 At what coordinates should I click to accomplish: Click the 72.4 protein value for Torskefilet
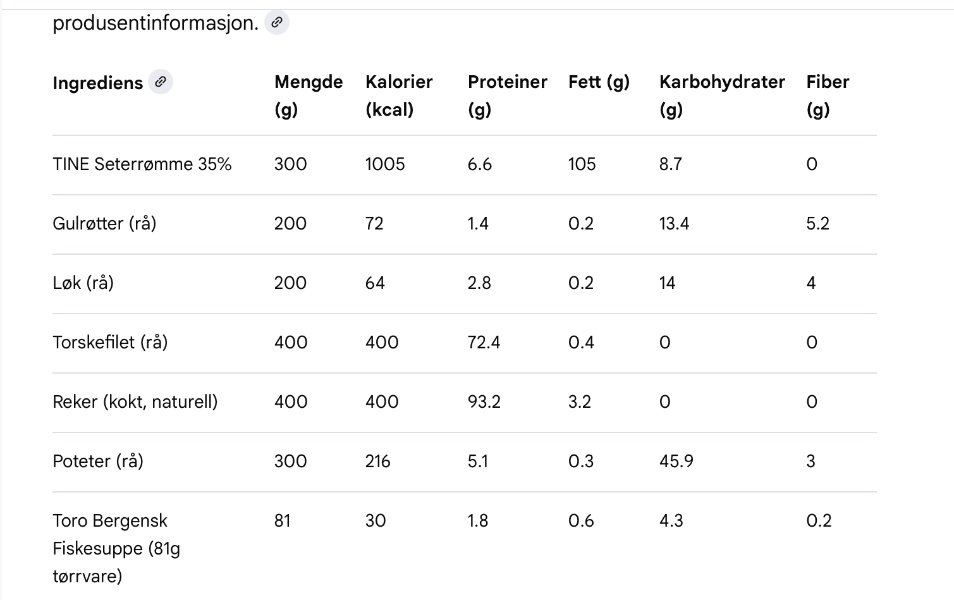point(484,343)
